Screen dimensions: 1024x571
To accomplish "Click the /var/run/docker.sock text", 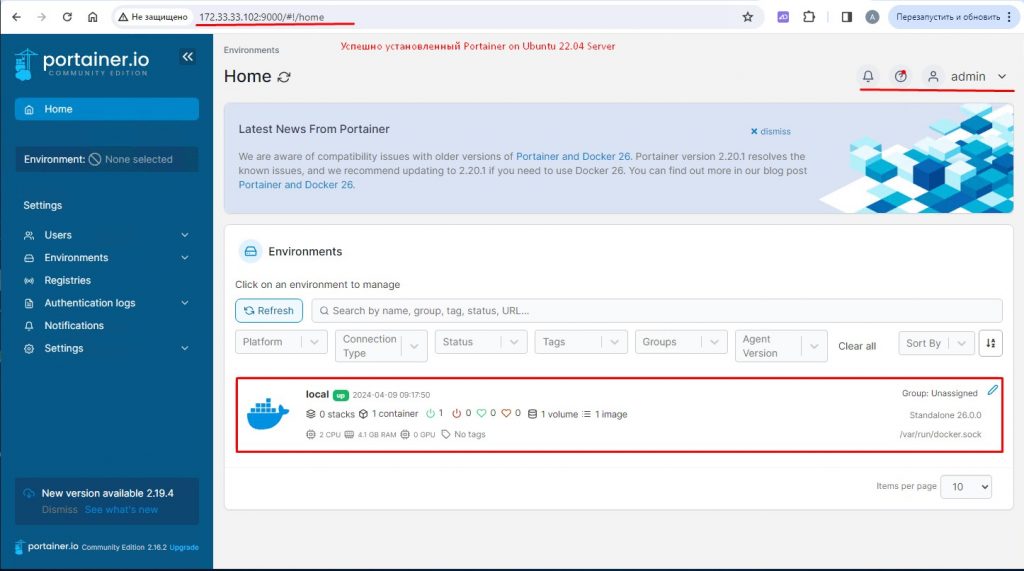I will pos(940,434).
